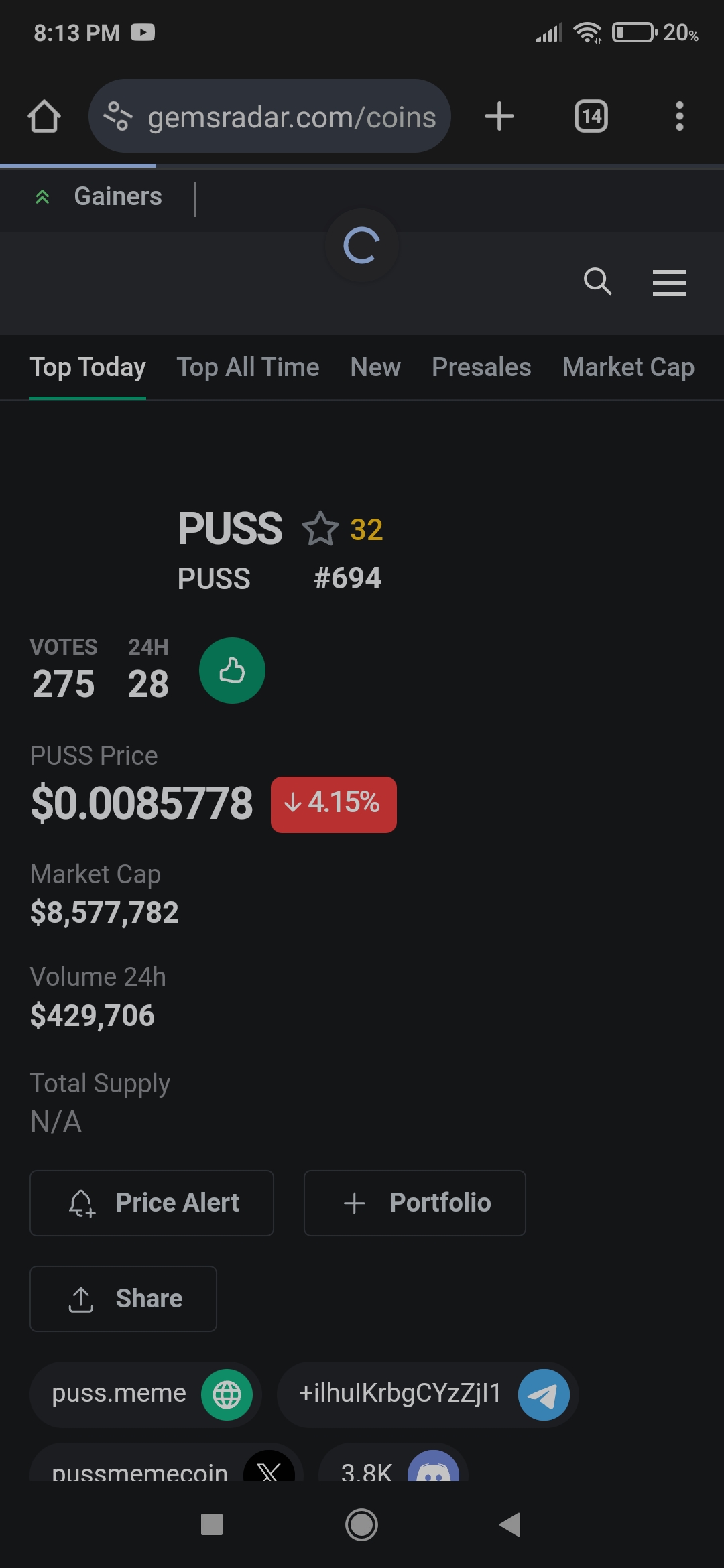Image resolution: width=724 pixels, height=1568 pixels.
Task: Expand the hamburger navigation menu
Action: click(669, 283)
